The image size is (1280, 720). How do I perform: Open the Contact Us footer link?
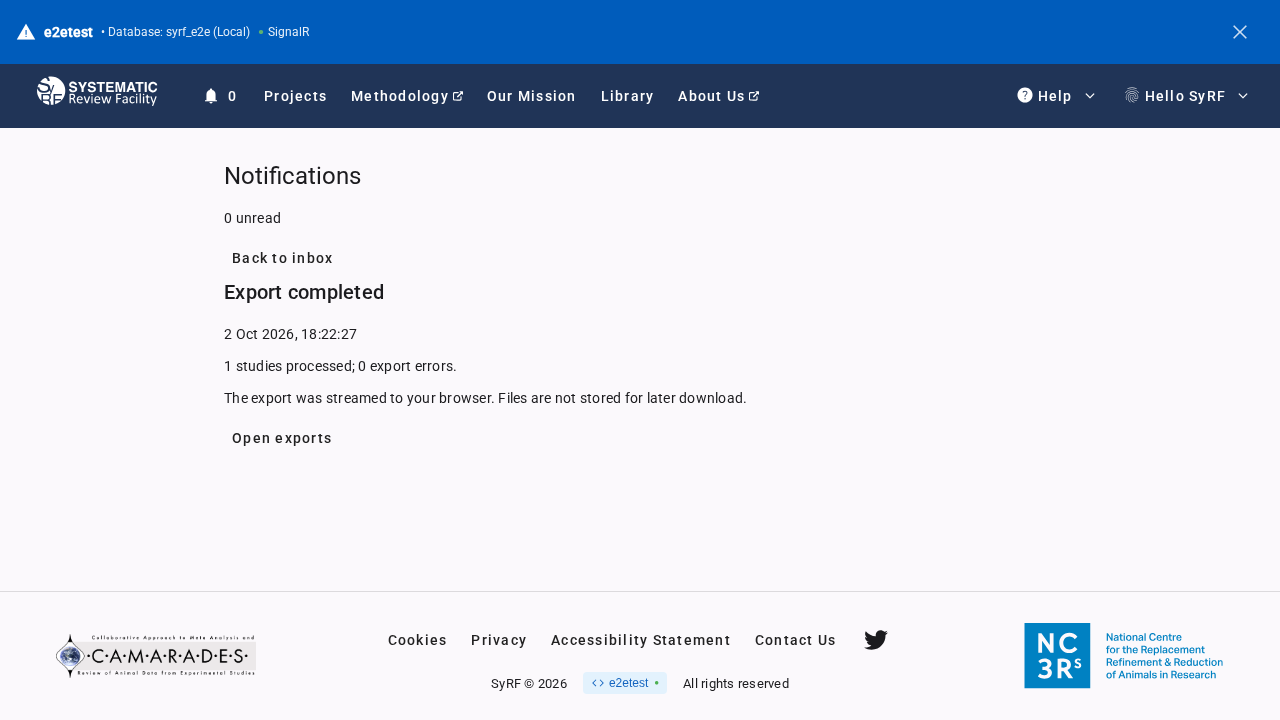[795, 640]
